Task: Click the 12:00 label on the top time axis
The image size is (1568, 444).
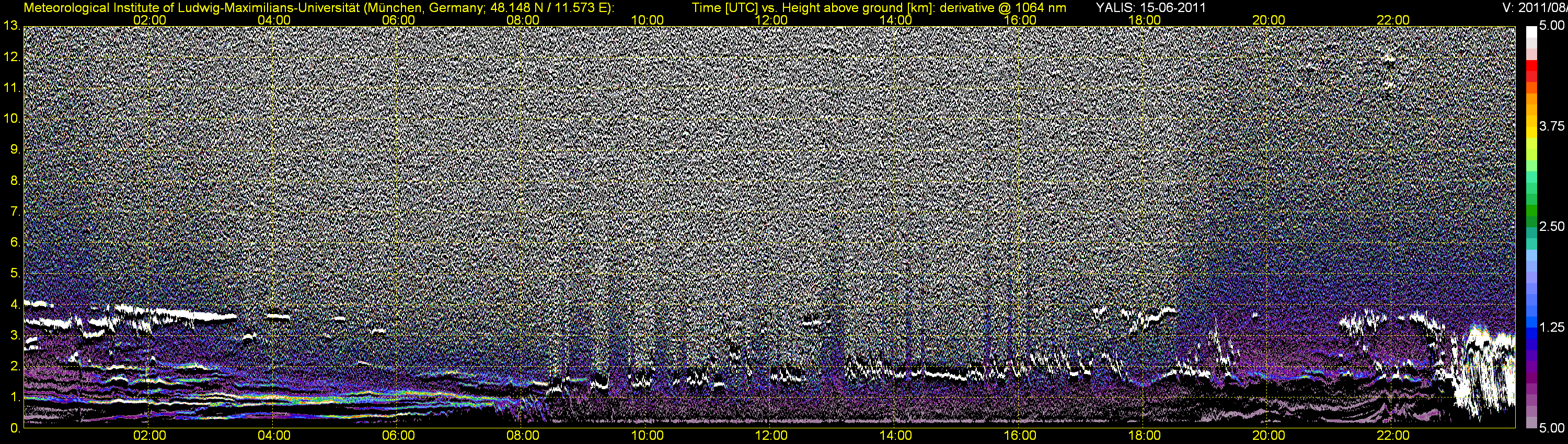Action: pyautogui.click(x=771, y=20)
